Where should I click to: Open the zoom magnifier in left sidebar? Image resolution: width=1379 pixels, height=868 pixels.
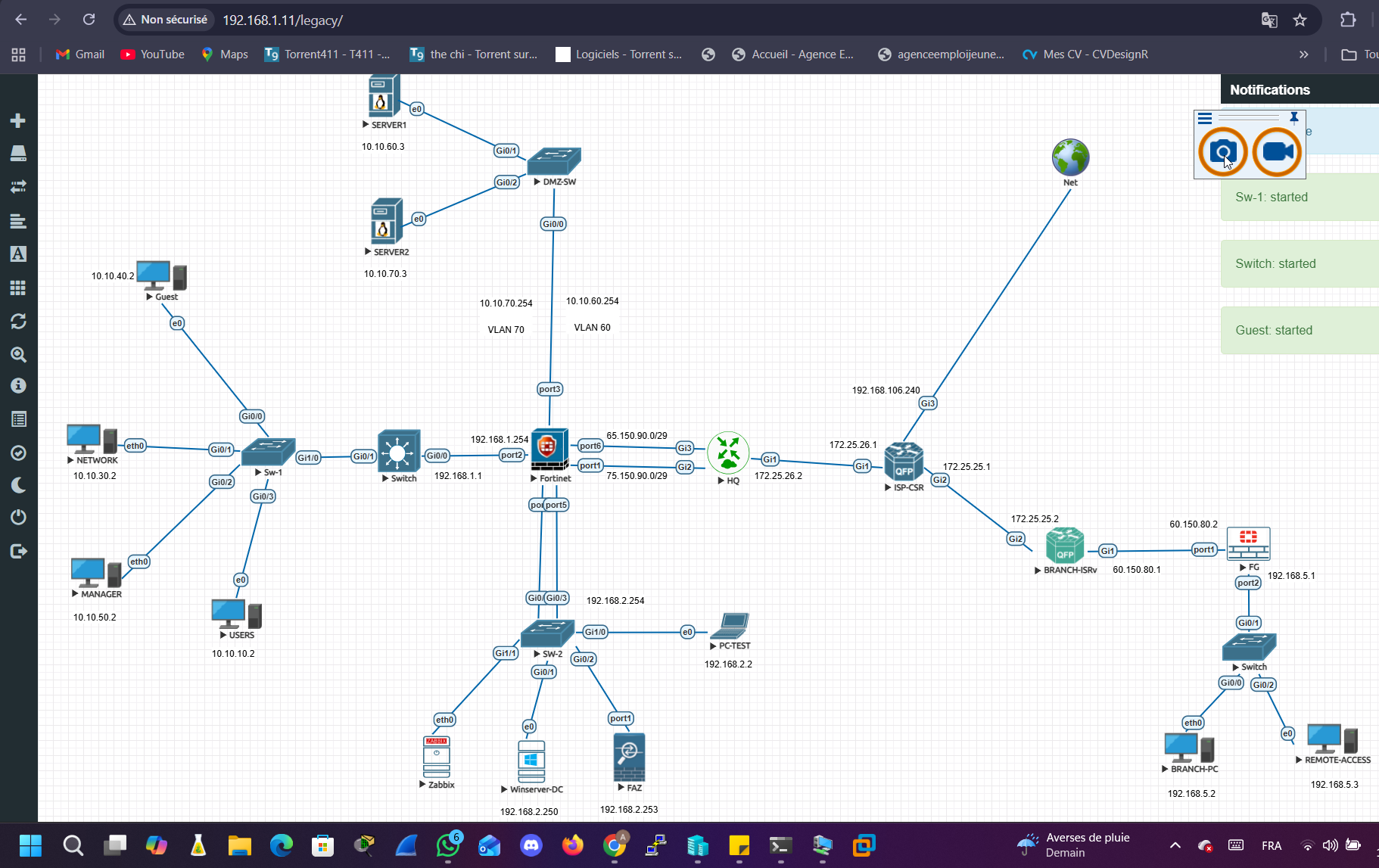pyautogui.click(x=18, y=354)
